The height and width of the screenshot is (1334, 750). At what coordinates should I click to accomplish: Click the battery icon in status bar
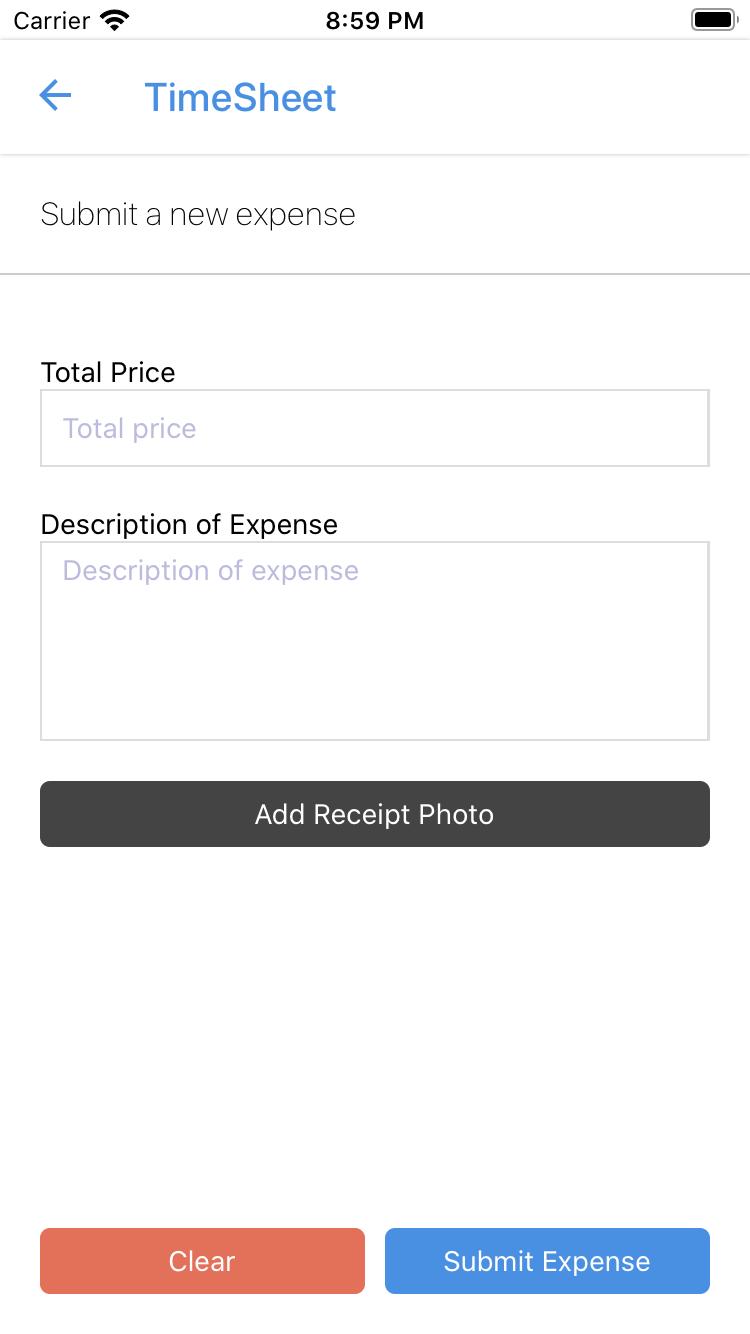(713, 20)
